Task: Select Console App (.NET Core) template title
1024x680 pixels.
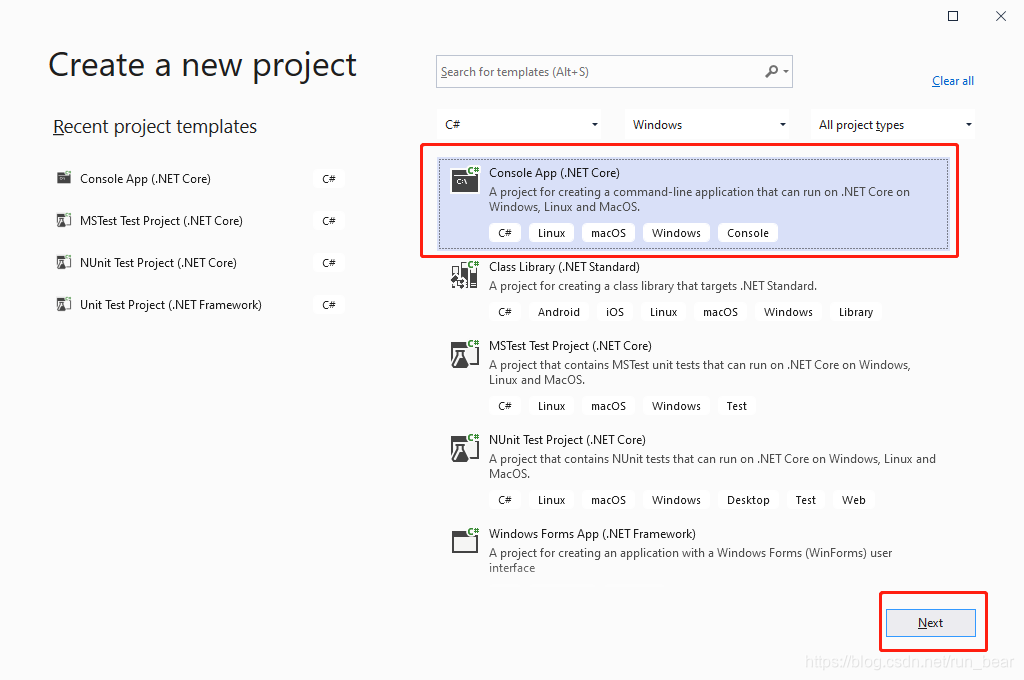Action: pos(554,172)
